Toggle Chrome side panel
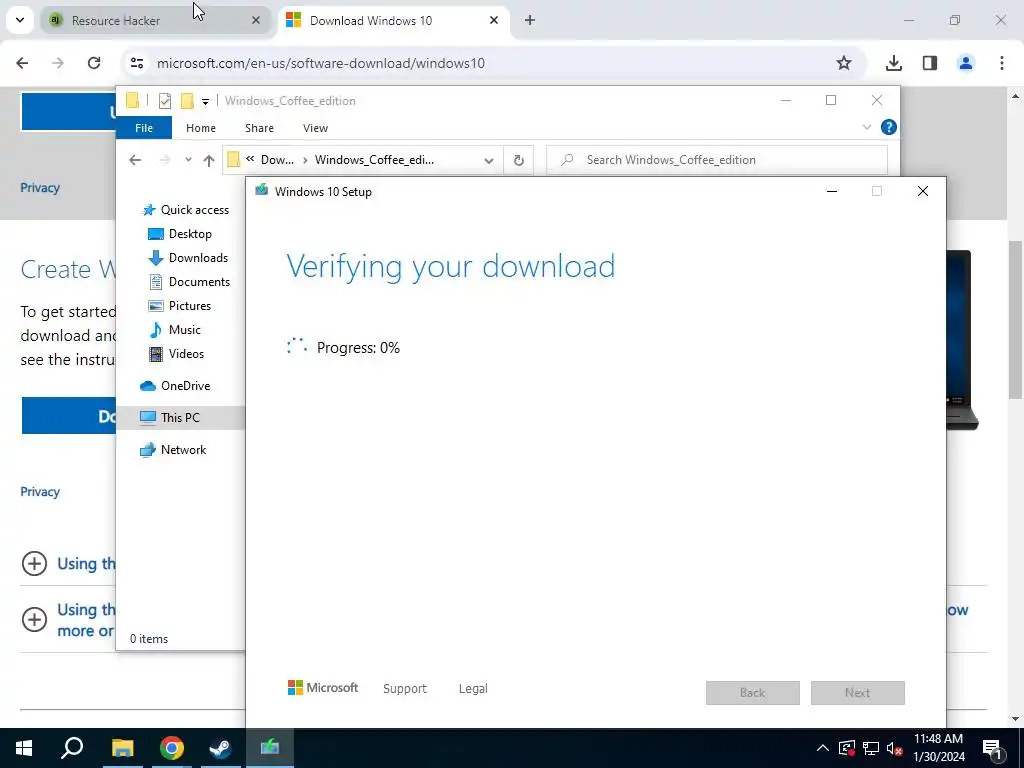1024x768 pixels. [x=930, y=63]
